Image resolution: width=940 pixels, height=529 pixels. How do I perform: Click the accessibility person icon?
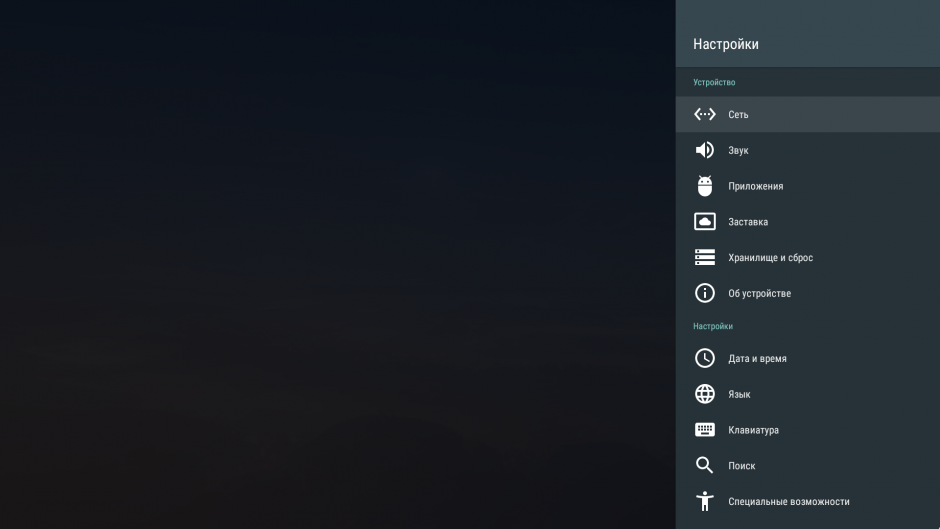pyautogui.click(x=704, y=501)
